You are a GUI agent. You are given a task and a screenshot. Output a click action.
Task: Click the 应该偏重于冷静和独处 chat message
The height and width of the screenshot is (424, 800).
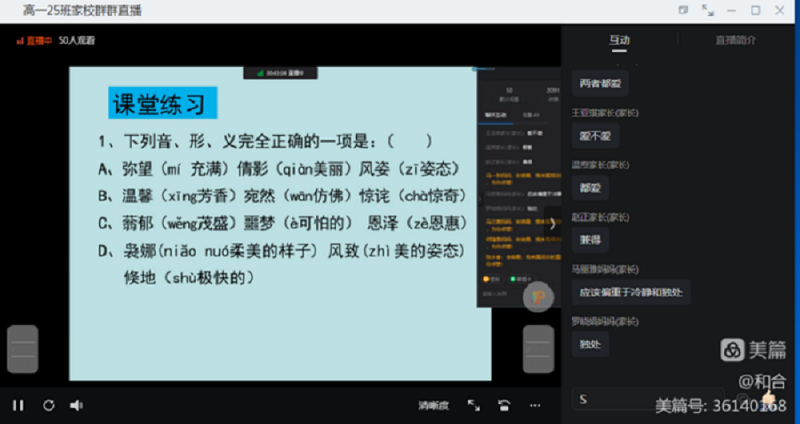(x=631, y=293)
